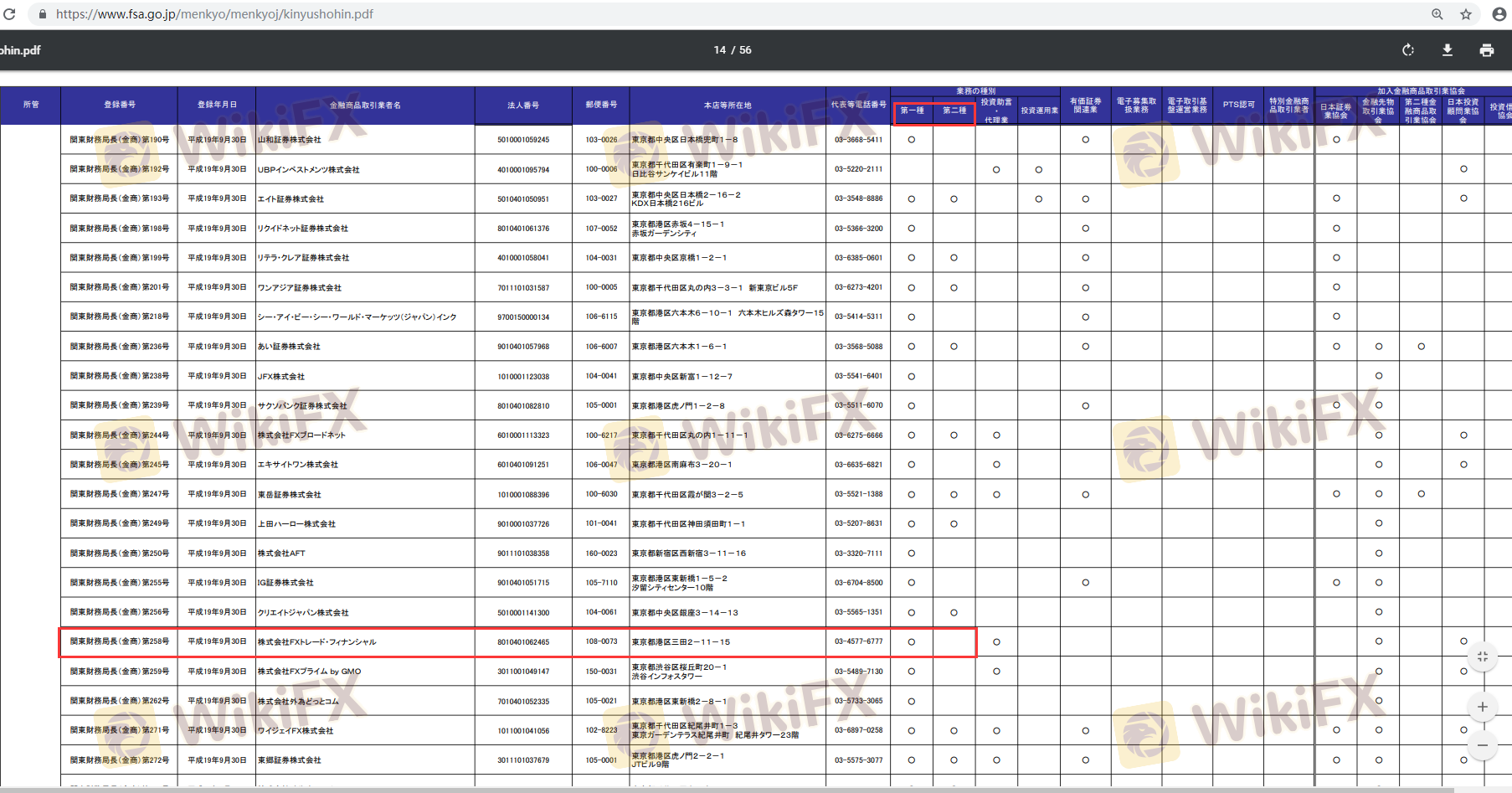Click the zoom magnifier in the address bar
1512x793 pixels.
[x=1437, y=14]
